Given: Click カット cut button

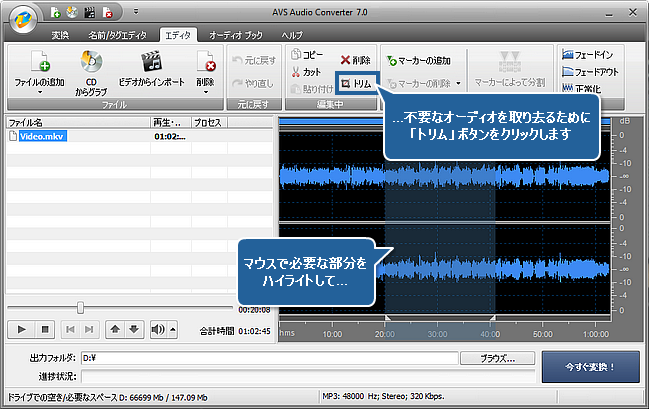Looking at the screenshot, I should point(306,72).
